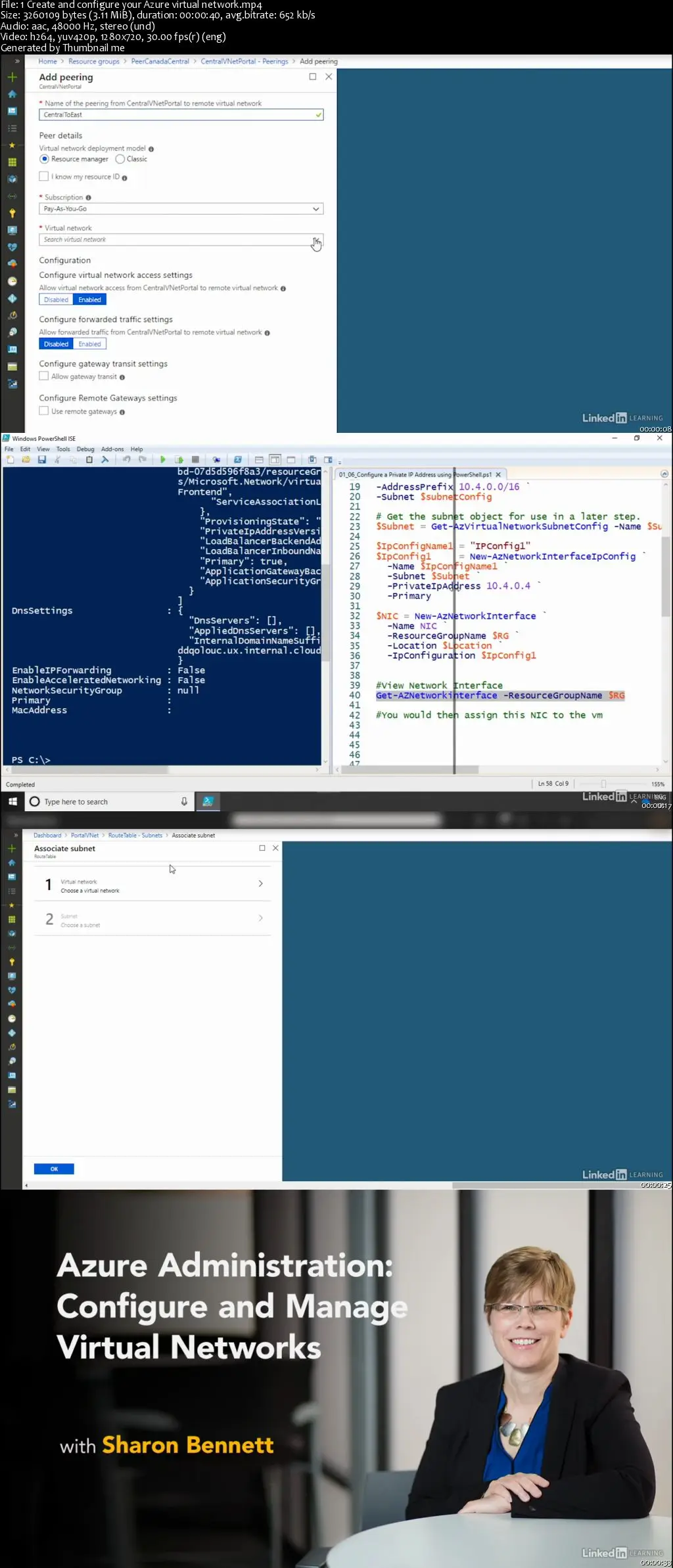
Task: Adjust ISE zoom slider at 155%
Action: 603,784
